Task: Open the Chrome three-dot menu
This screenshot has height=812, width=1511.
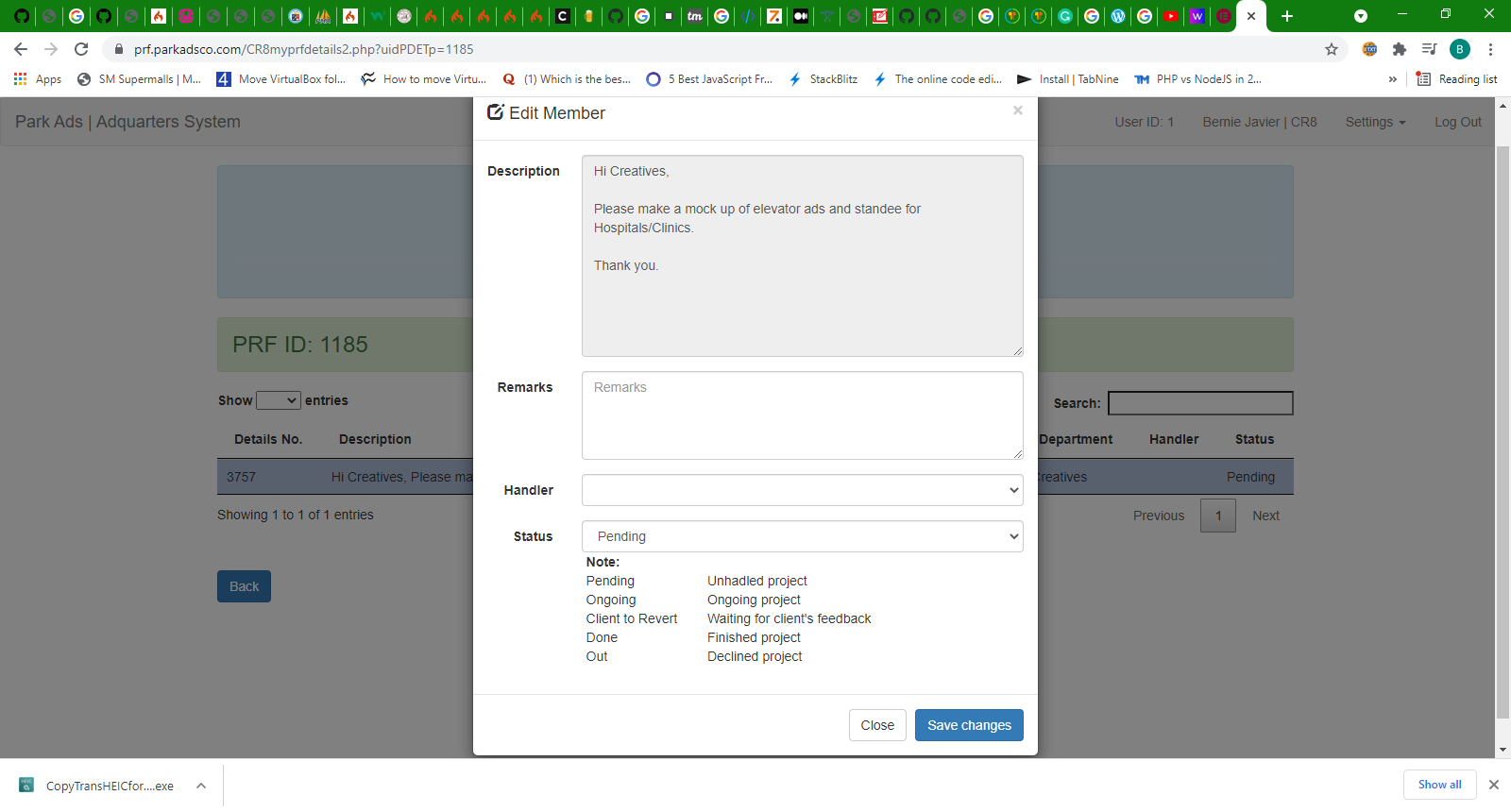Action: (x=1490, y=49)
